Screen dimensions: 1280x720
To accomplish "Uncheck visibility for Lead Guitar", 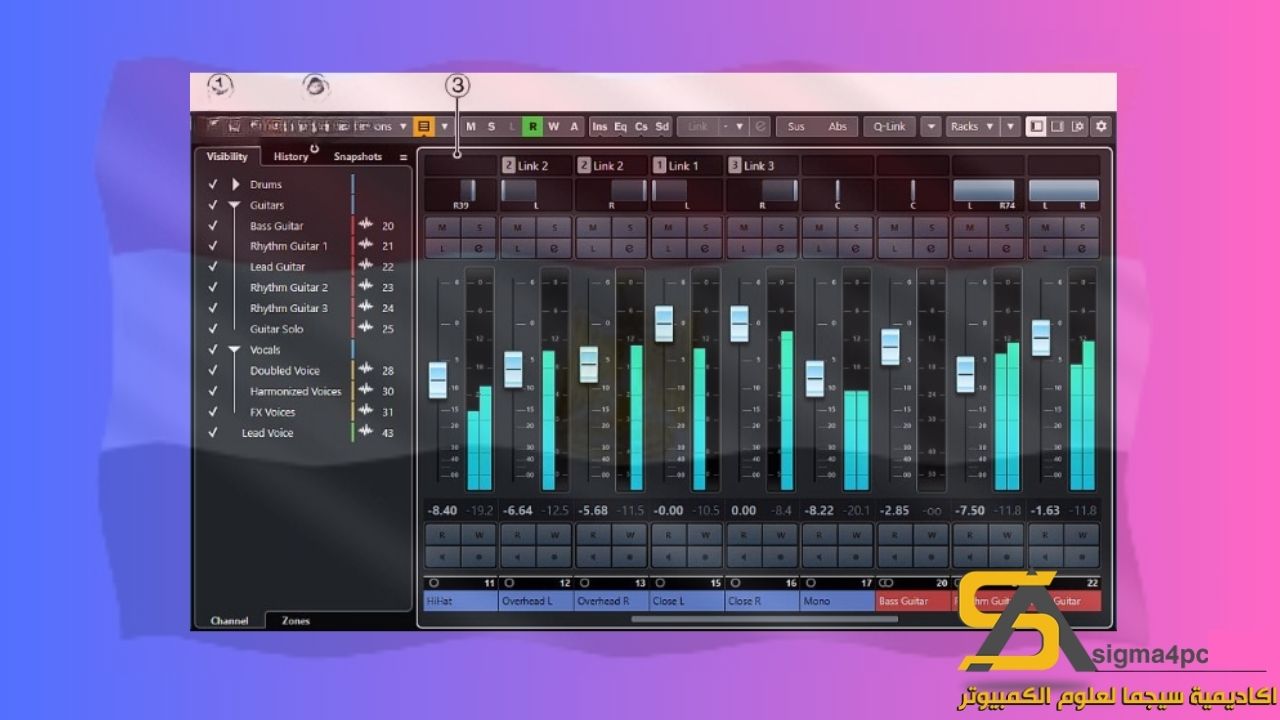I will coord(212,267).
